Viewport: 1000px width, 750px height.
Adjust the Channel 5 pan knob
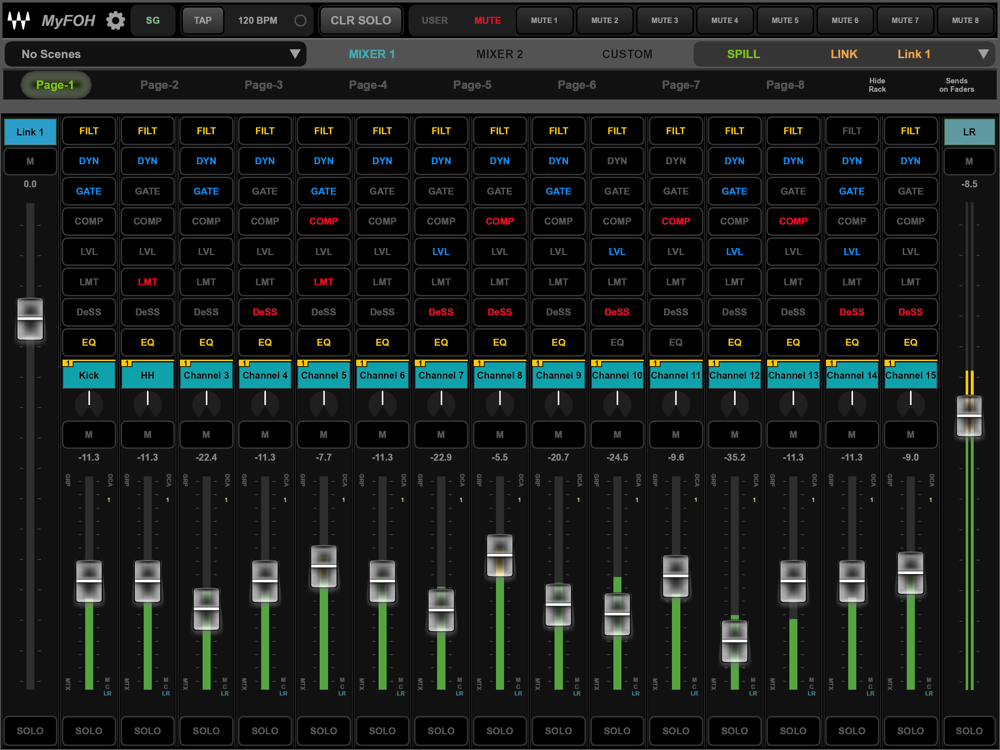tap(323, 402)
